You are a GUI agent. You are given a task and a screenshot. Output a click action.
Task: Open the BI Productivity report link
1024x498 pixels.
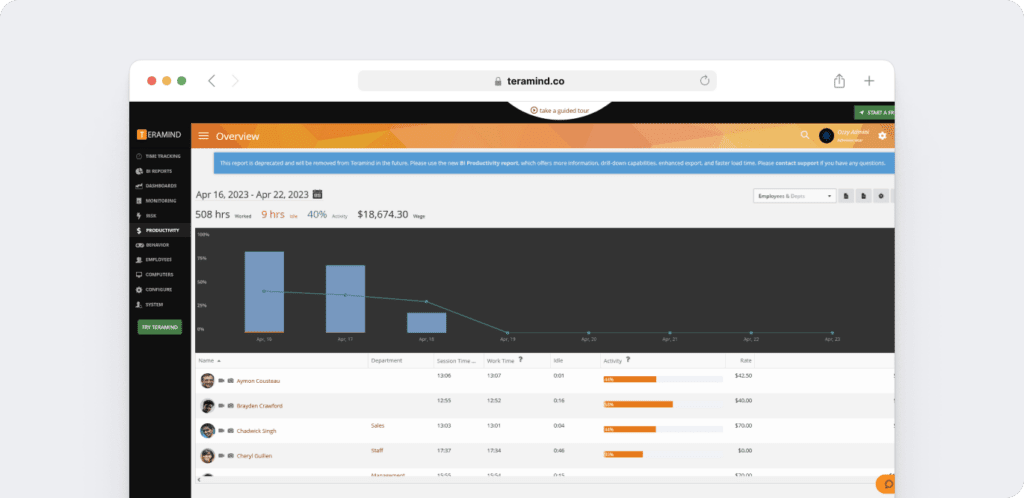pos(488,163)
